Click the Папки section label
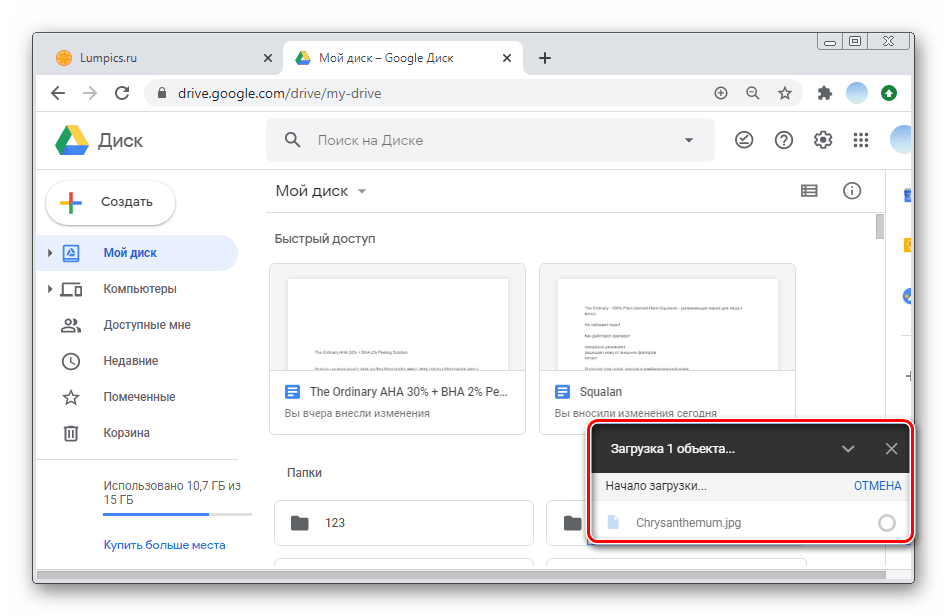 [x=304, y=473]
